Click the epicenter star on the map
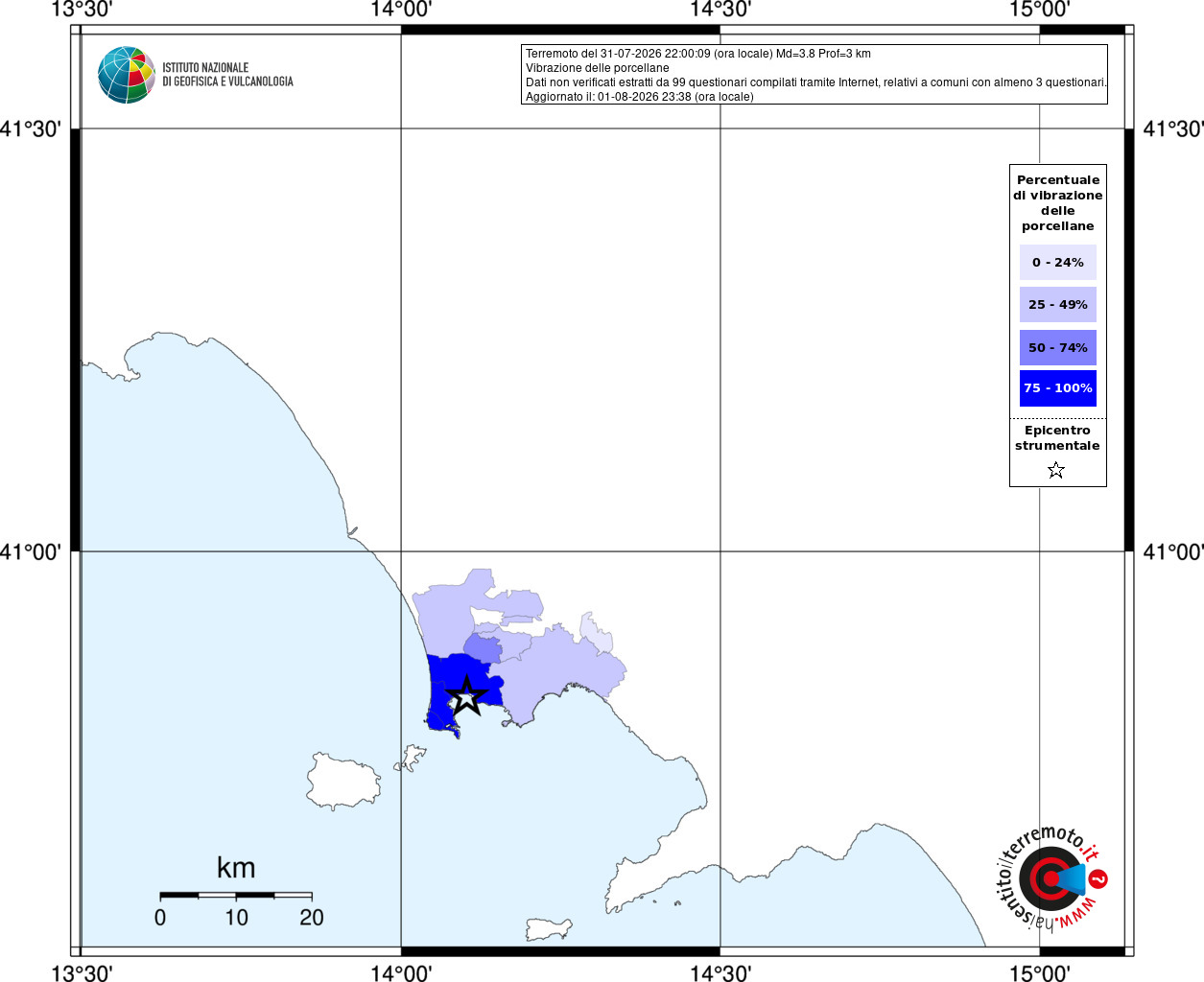Viewport: 1204px width, 982px height. pyautogui.click(x=467, y=696)
